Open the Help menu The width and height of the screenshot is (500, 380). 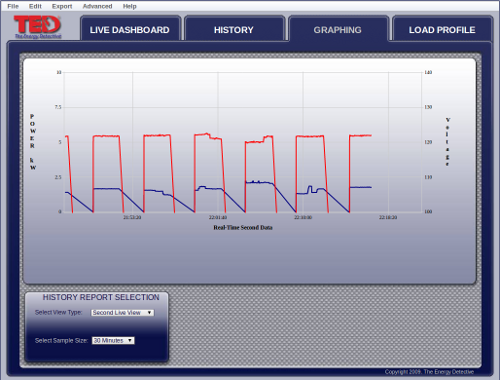tap(130, 6)
